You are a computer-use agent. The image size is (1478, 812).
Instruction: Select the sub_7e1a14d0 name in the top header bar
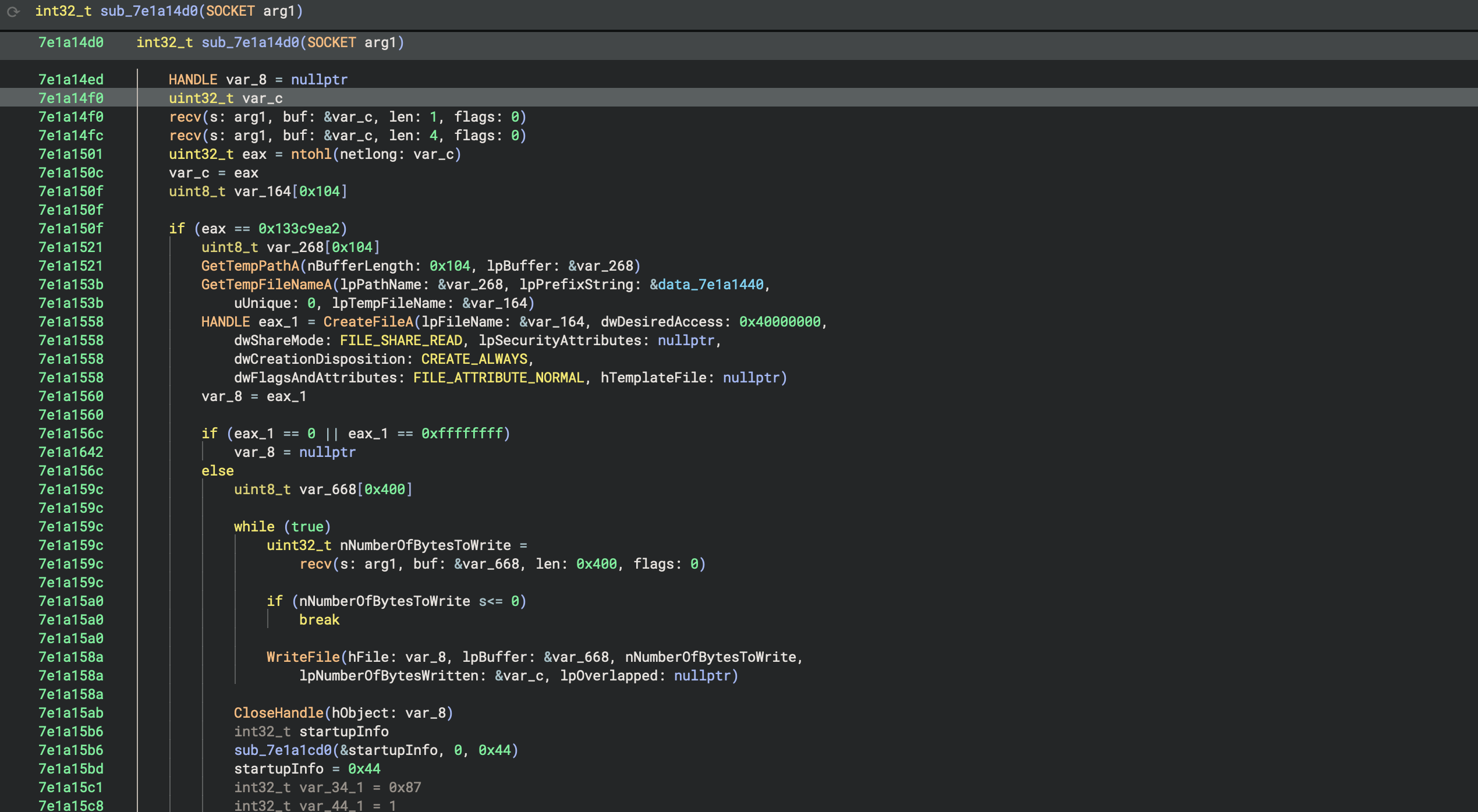click(x=149, y=11)
